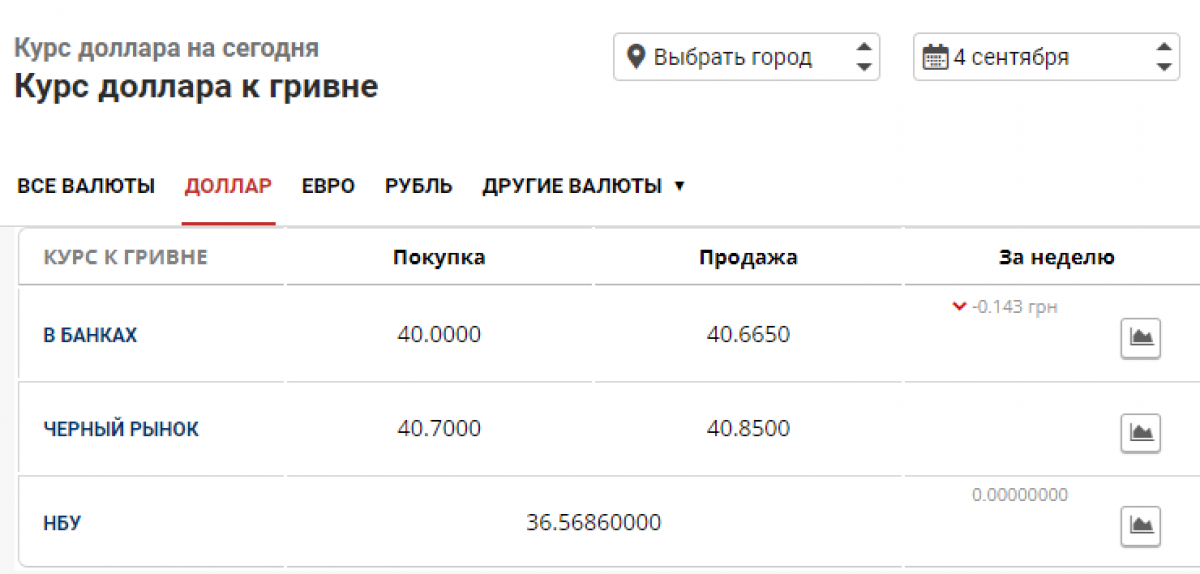Click the В БАНКАХ row link
The height and width of the screenshot is (574, 1200).
[x=90, y=335]
